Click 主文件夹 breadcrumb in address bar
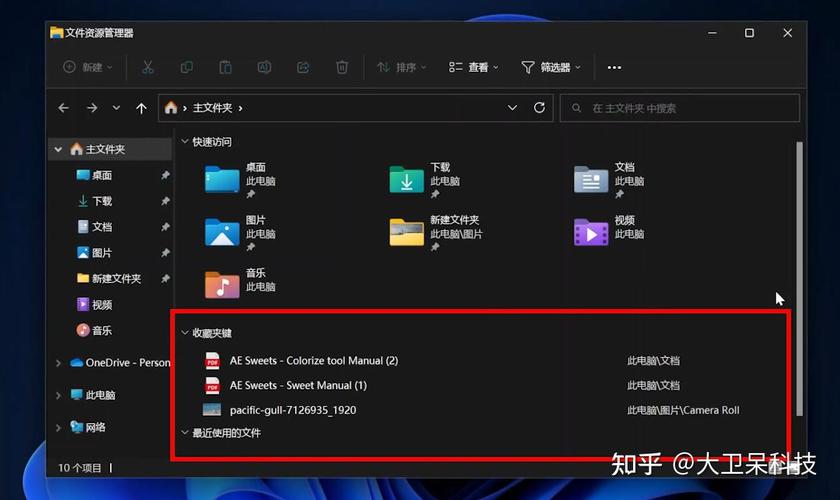840x500 pixels. coord(212,108)
